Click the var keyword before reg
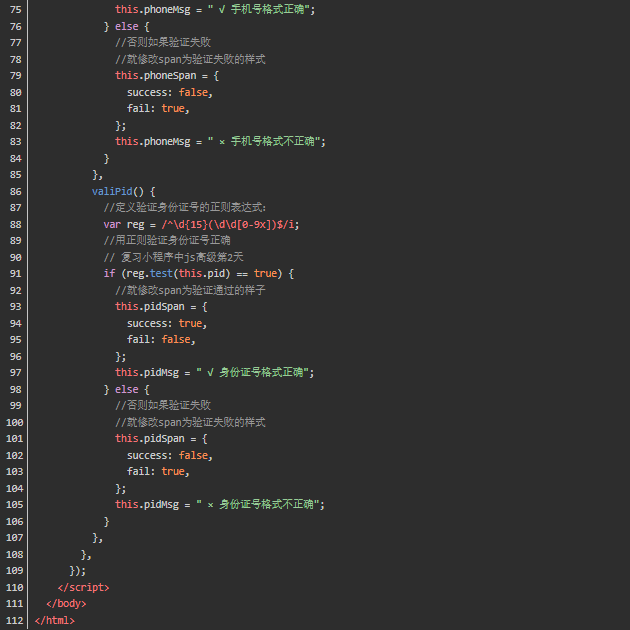 (111, 224)
